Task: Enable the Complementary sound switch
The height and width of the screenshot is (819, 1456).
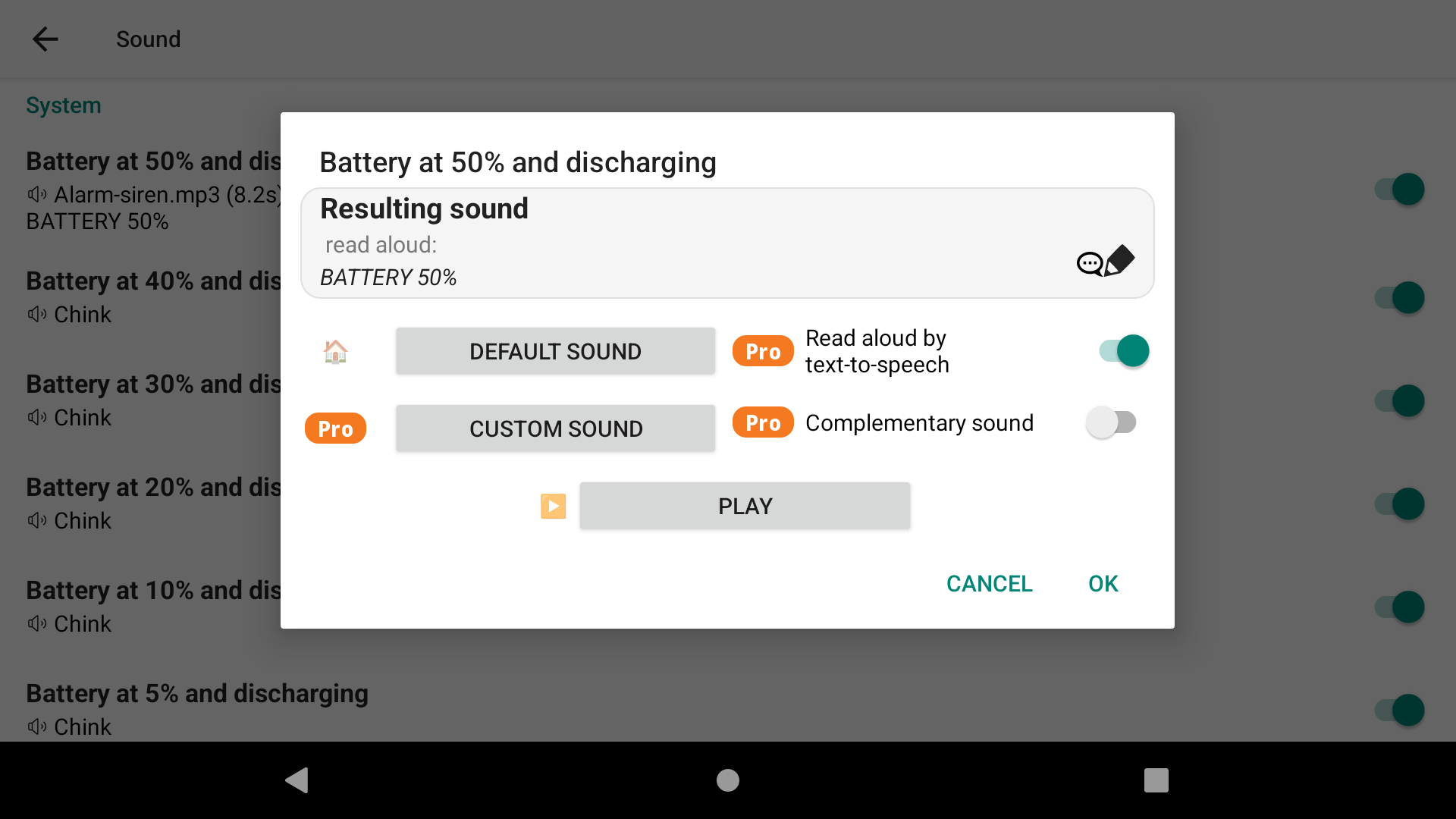Action: [1111, 422]
